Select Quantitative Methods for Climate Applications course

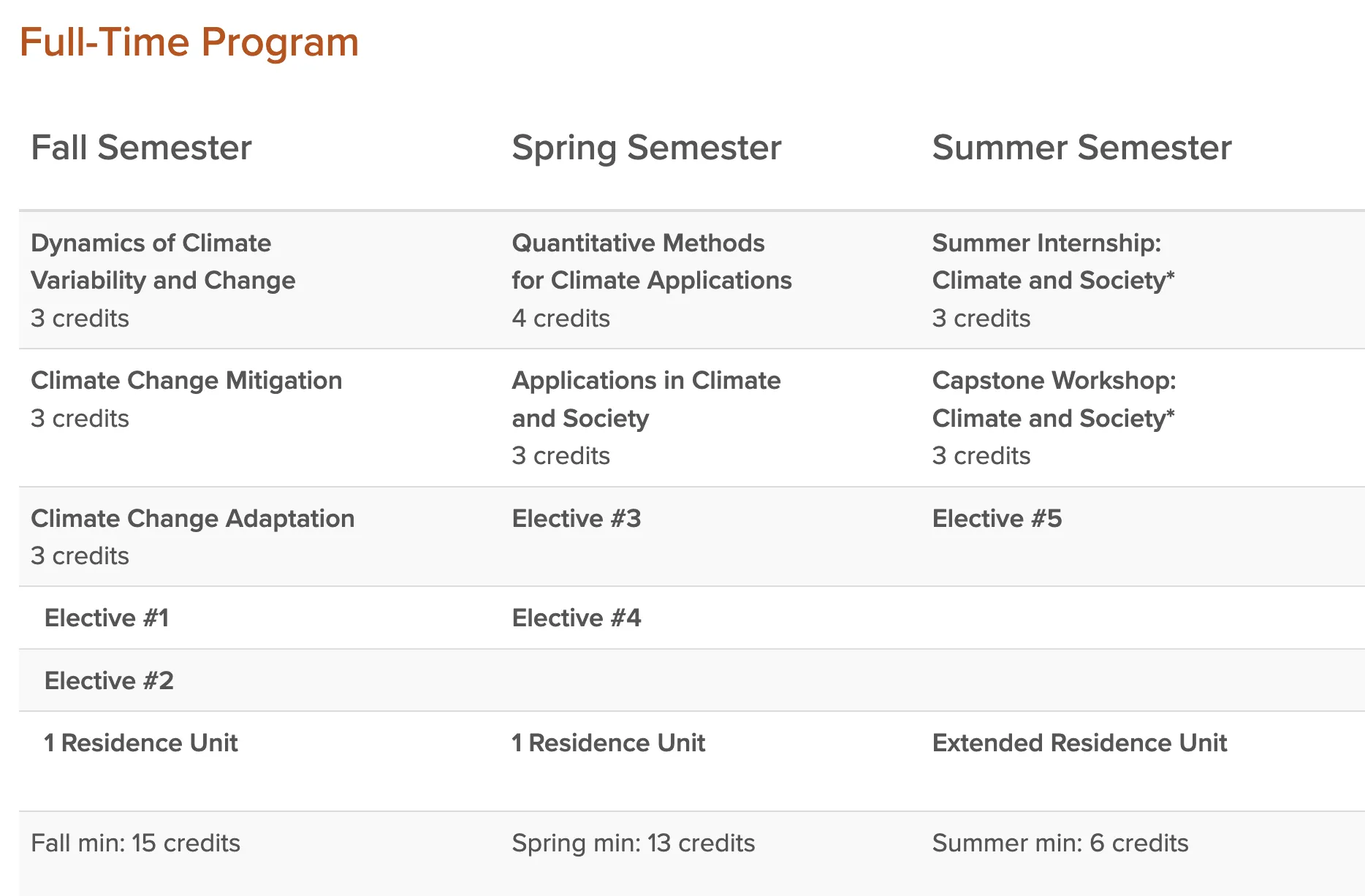point(651,262)
